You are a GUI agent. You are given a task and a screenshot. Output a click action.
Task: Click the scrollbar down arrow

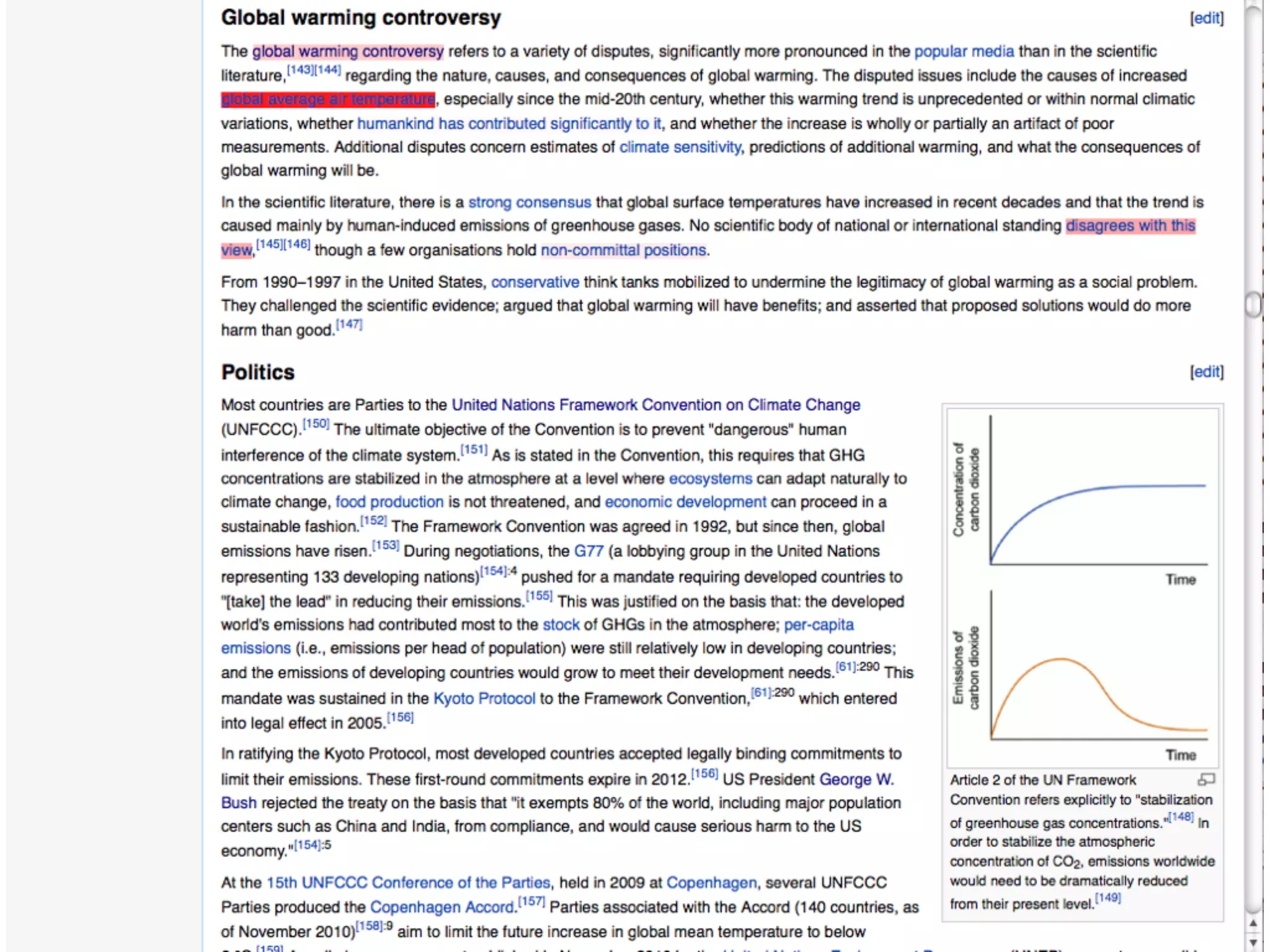pos(1253,942)
